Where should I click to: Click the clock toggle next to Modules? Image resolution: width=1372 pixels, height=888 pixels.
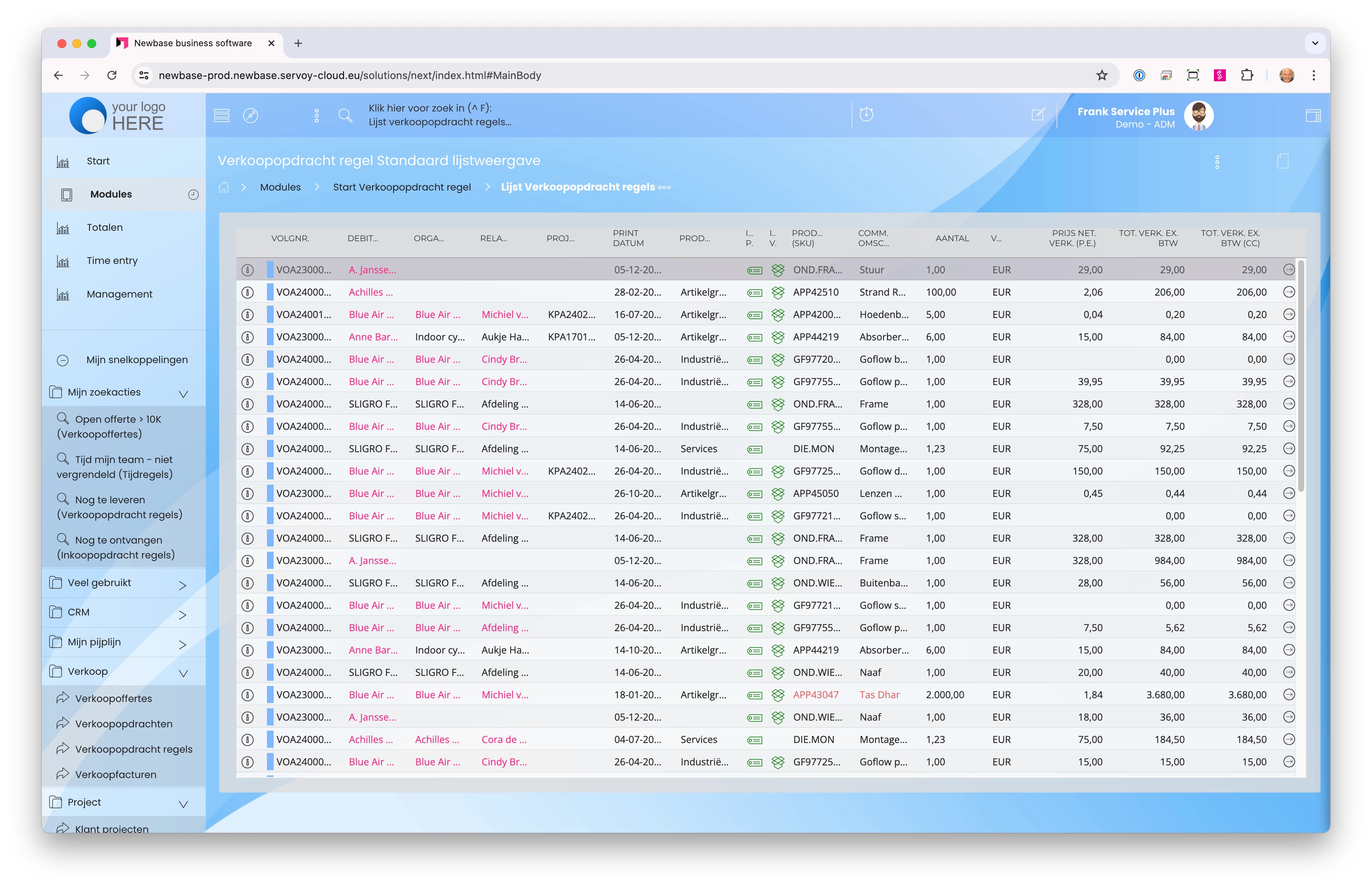pos(193,194)
